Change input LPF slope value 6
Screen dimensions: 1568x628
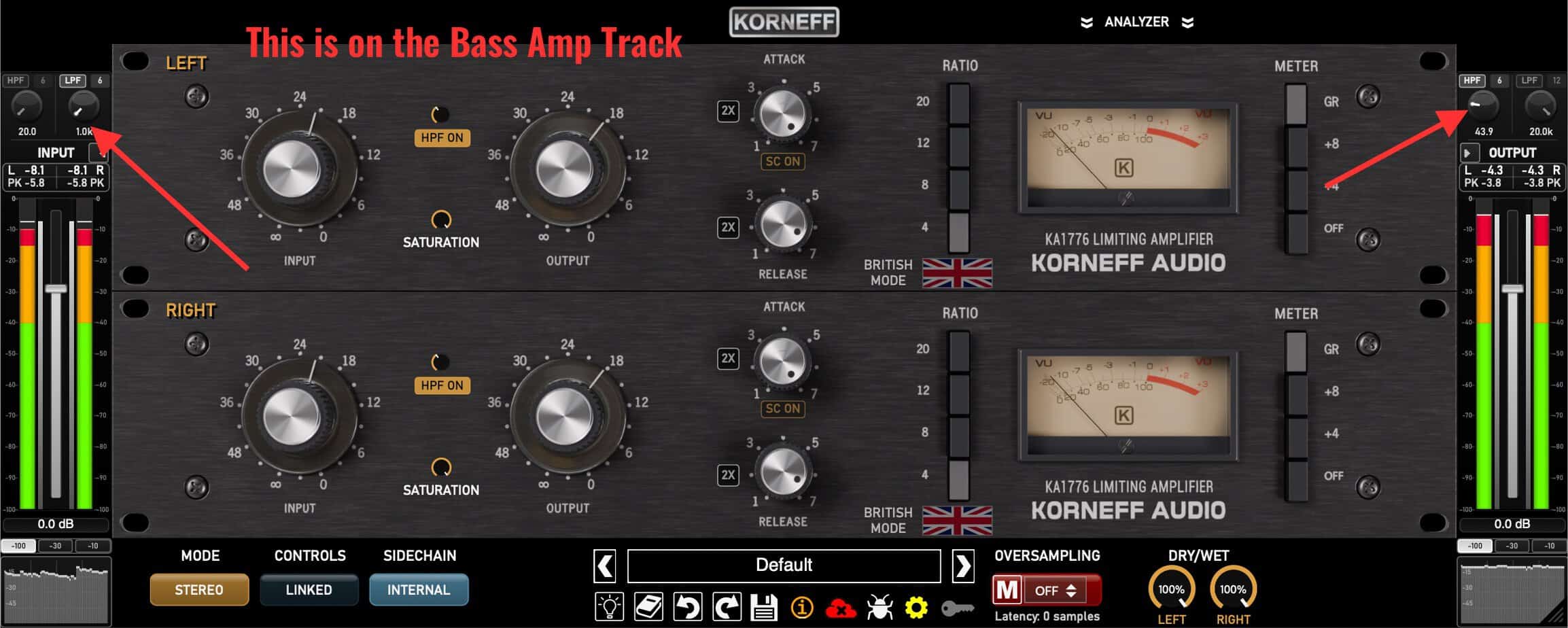click(100, 81)
